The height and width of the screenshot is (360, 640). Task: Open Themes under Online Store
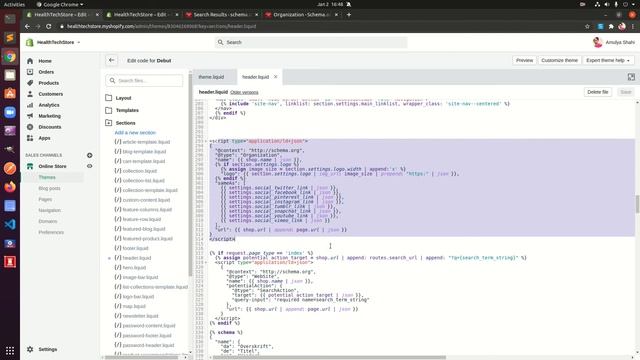pos(47,177)
